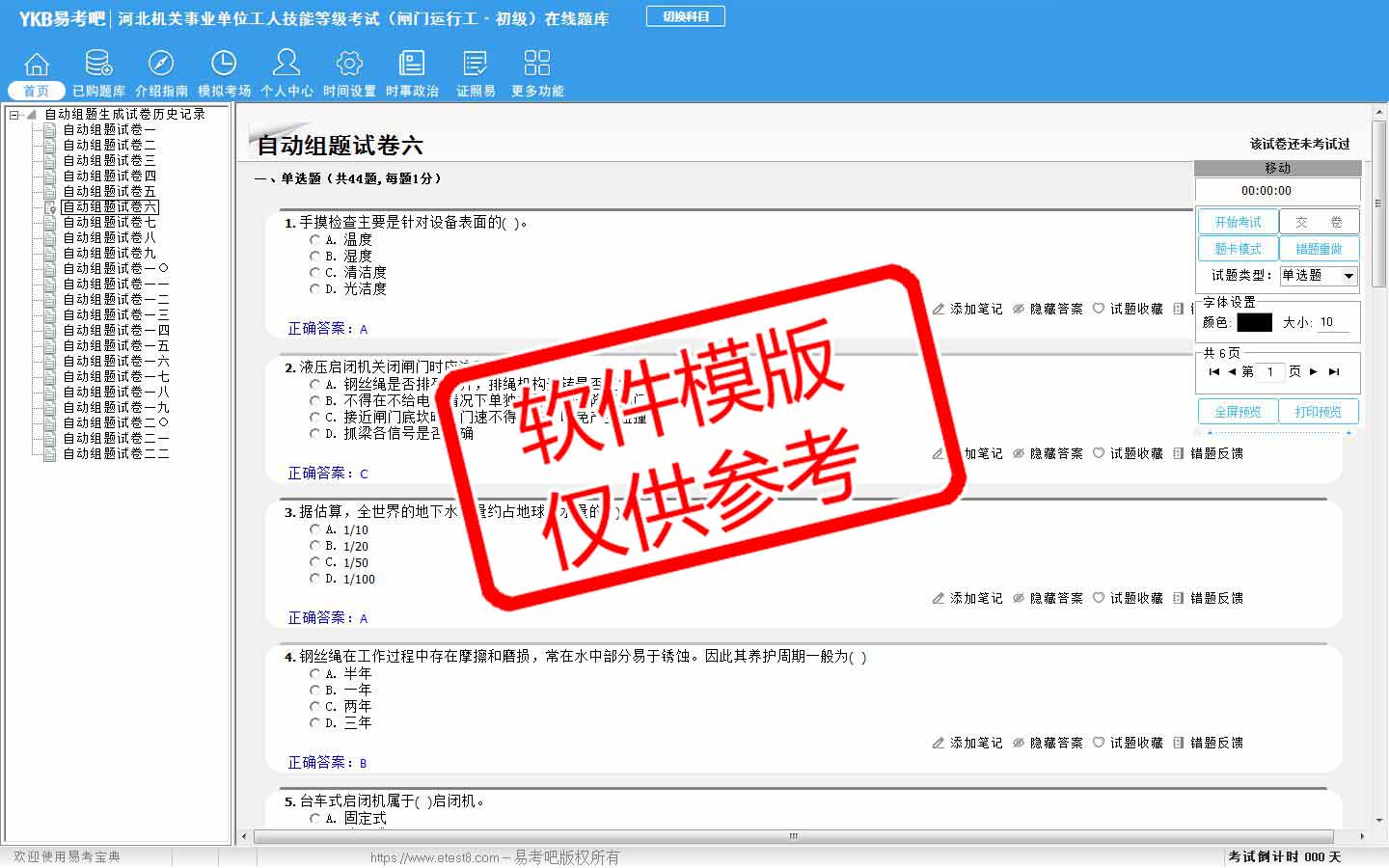Screen dimensions: 1389x868
Task: Open 模拟考场 clock icon
Action: (x=224, y=65)
